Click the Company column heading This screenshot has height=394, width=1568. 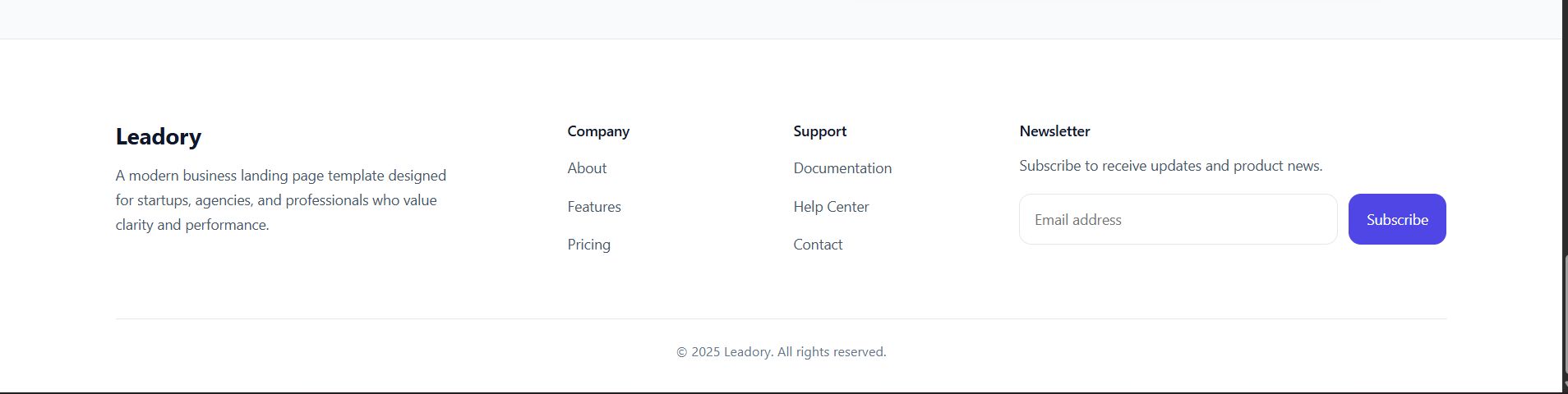[x=598, y=131]
